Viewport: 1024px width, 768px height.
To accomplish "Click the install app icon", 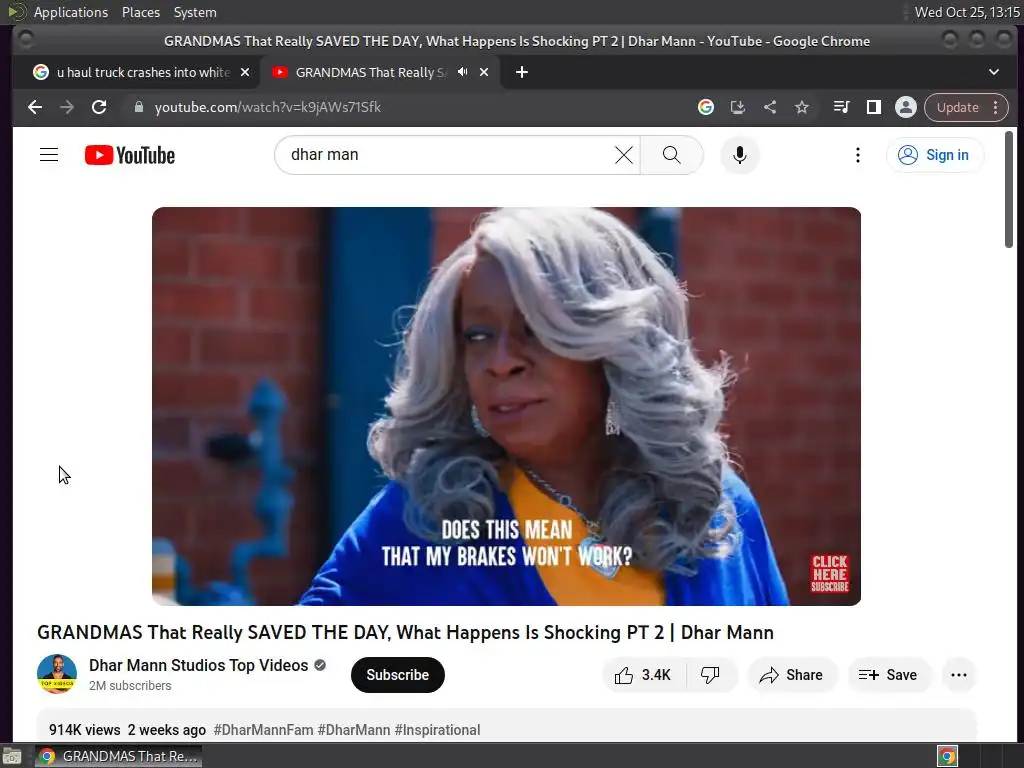I will [x=738, y=107].
